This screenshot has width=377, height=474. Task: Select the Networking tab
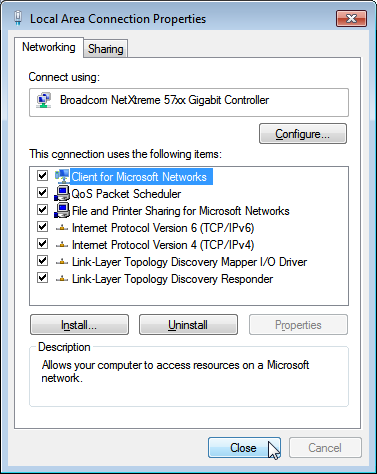tap(49, 47)
